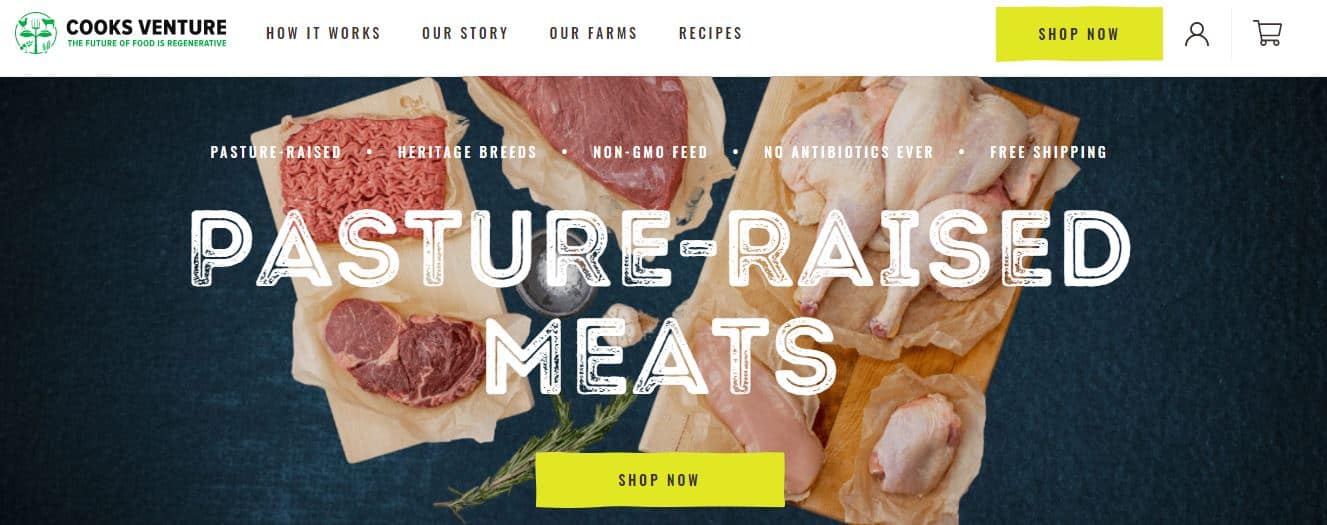Click the HERITAGE BREEDS feature text
The height and width of the screenshot is (525, 1327).
pyautogui.click(x=467, y=152)
